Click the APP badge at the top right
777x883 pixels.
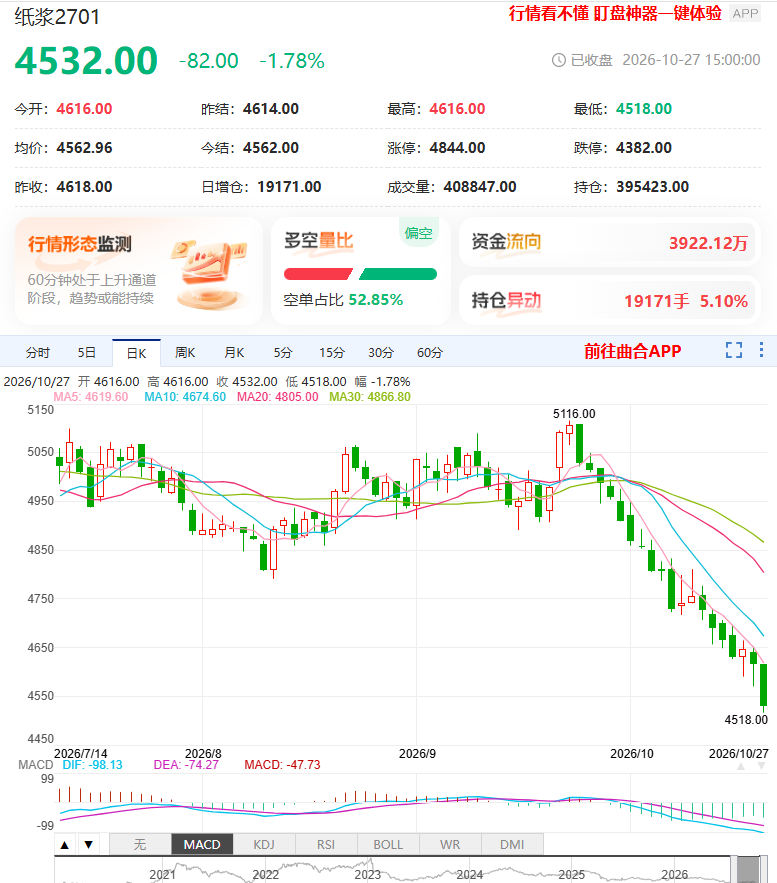(x=745, y=14)
